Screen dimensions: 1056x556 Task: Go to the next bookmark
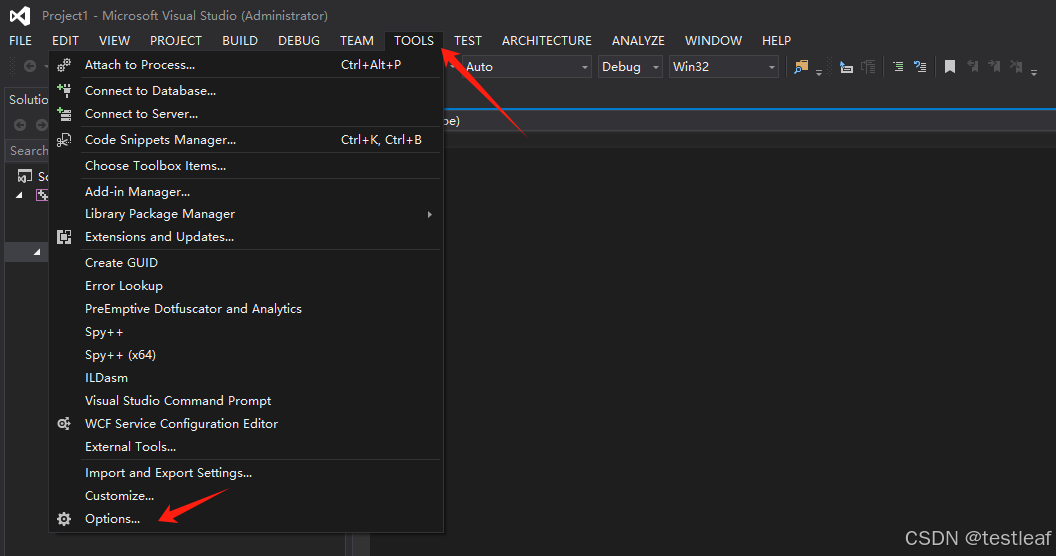(x=994, y=67)
